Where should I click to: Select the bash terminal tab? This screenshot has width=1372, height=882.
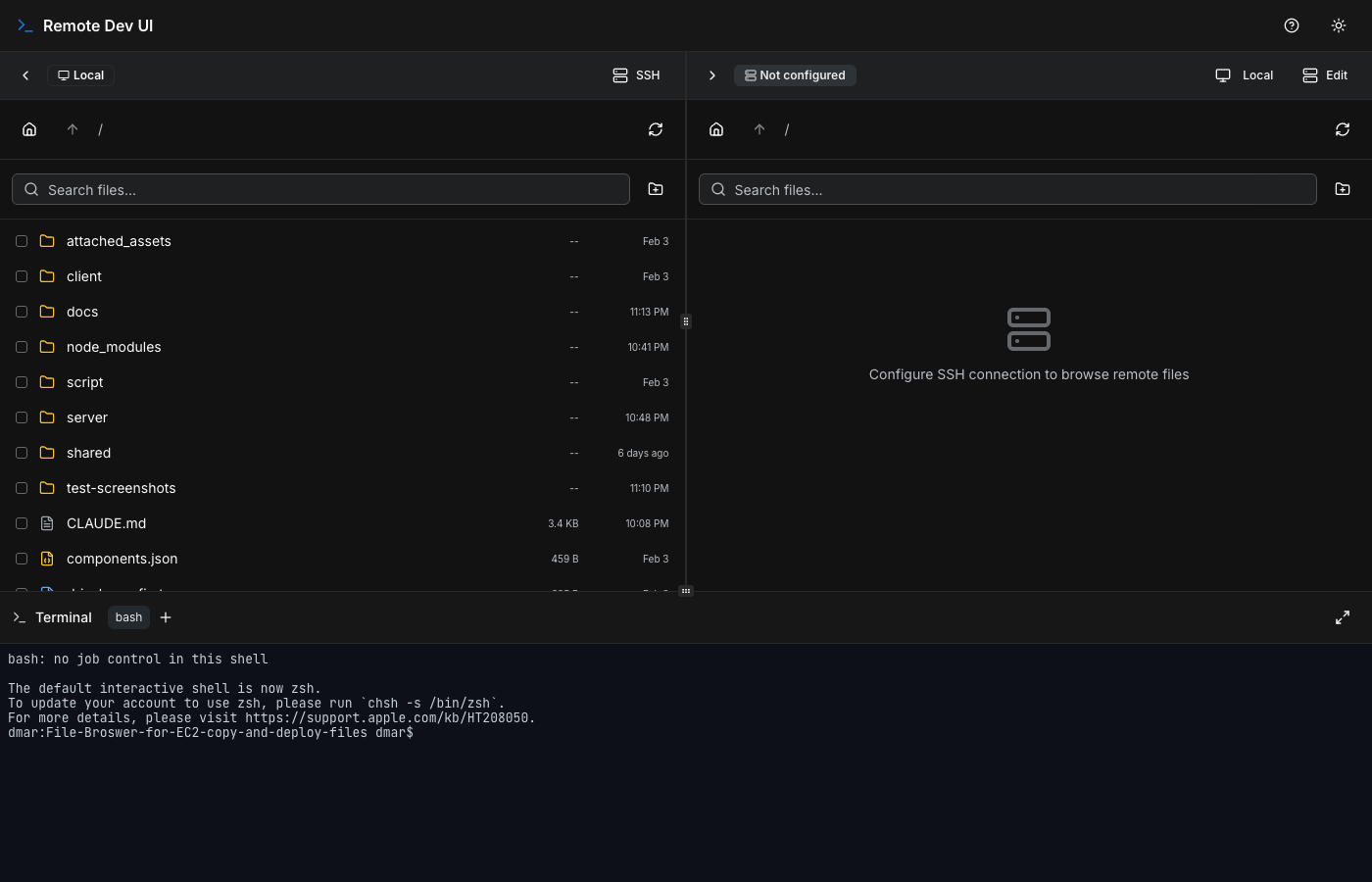tap(128, 617)
